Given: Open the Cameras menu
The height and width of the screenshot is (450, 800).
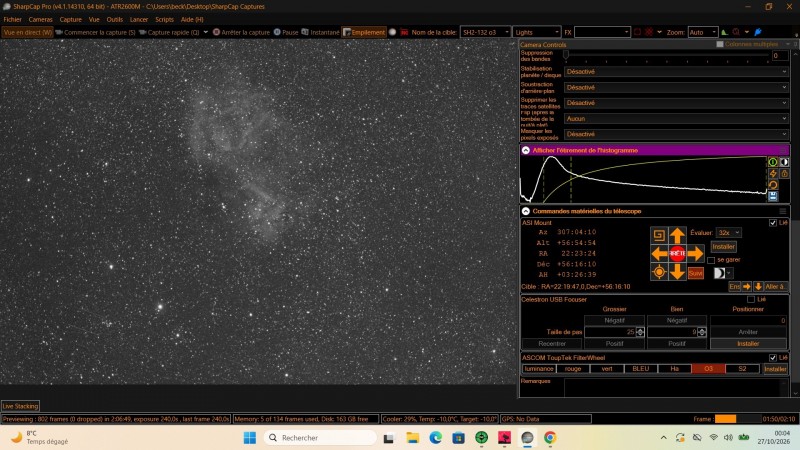Looking at the screenshot, I should [x=40, y=19].
